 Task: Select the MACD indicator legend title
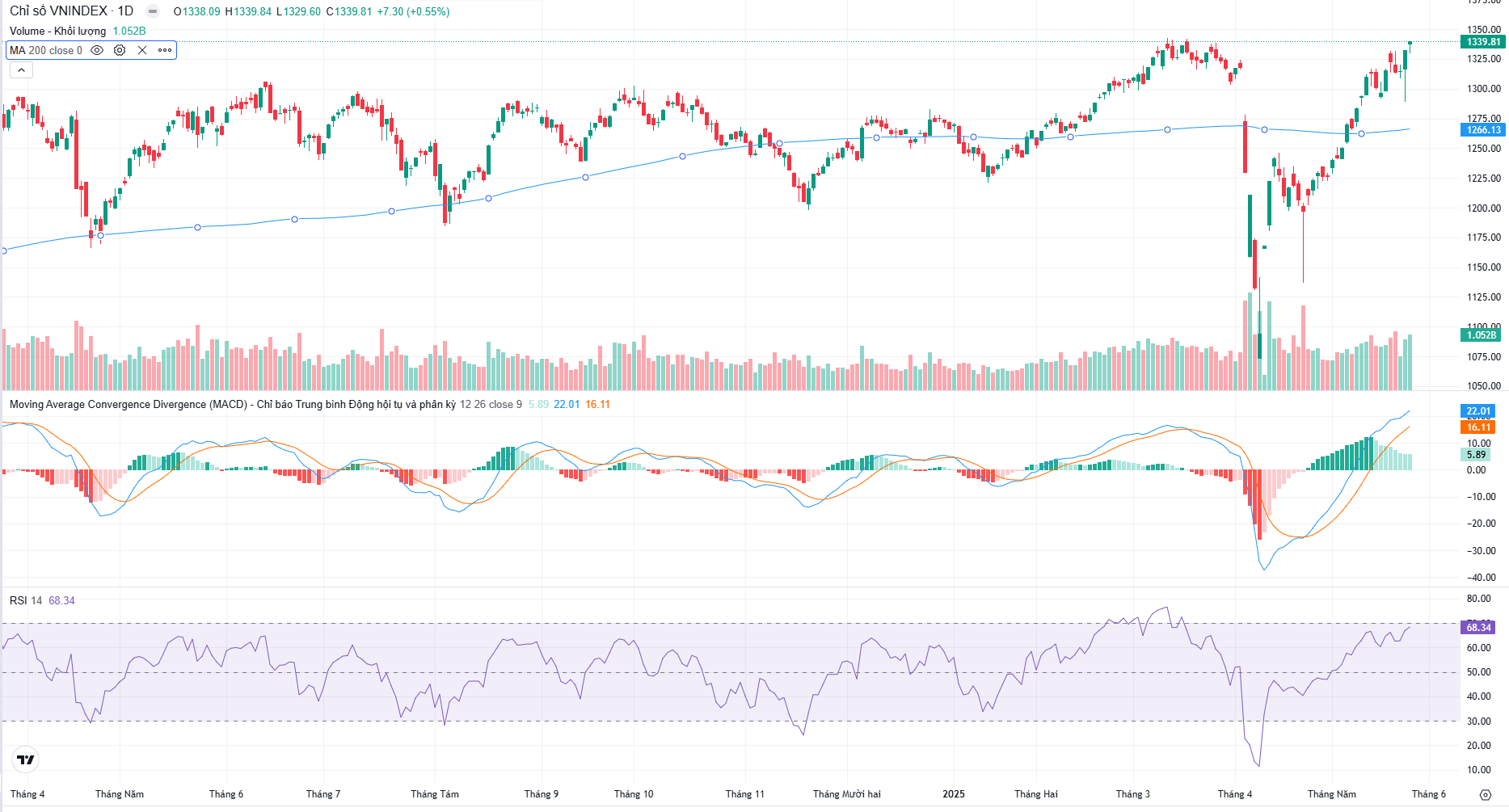click(233, 404)
